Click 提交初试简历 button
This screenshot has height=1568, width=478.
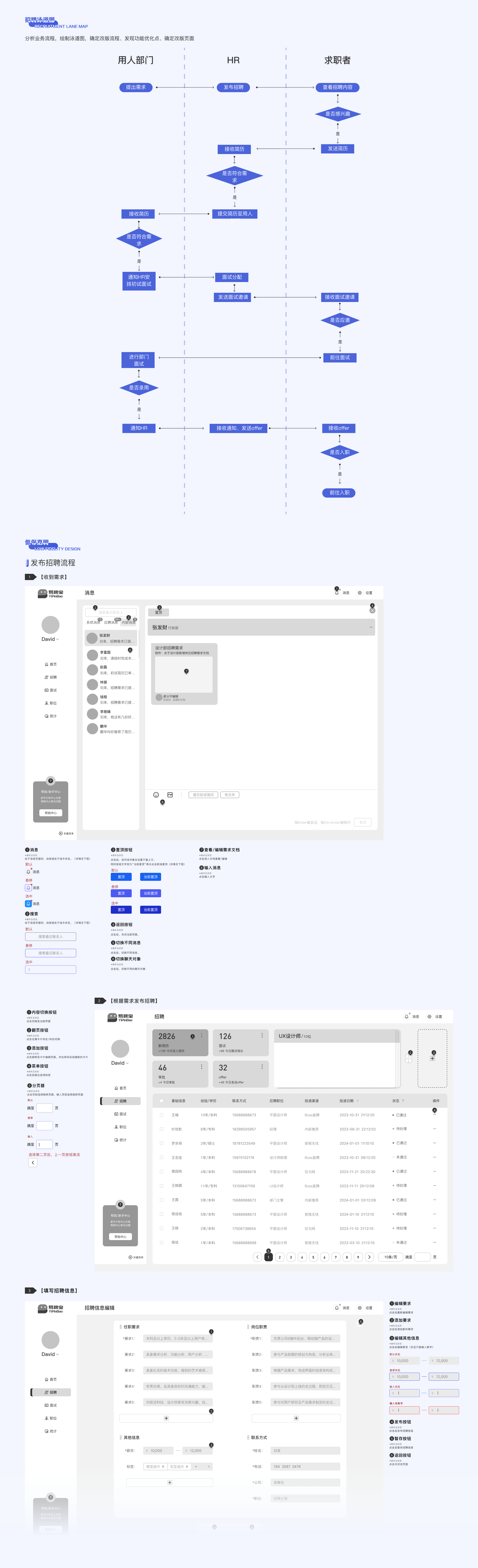click(203, 795)
